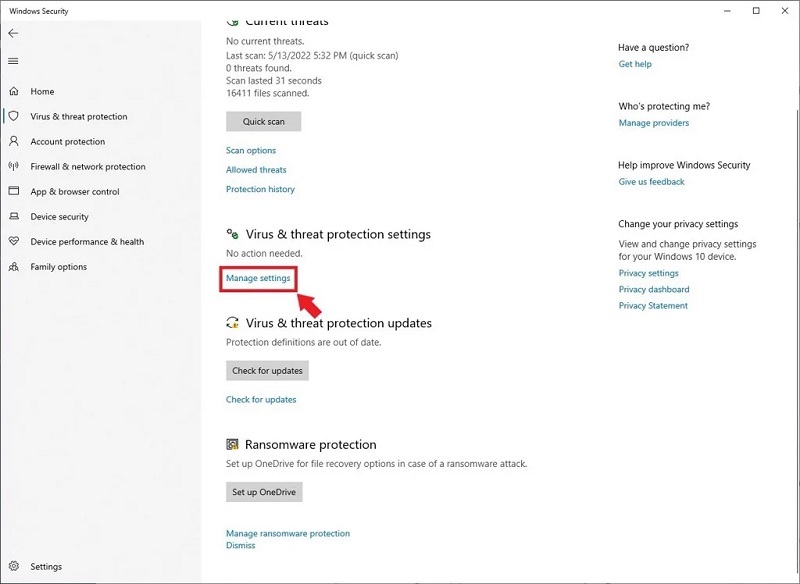800x584 pixels.
Task: Select the Device security icon
Action: coord(12,216)
